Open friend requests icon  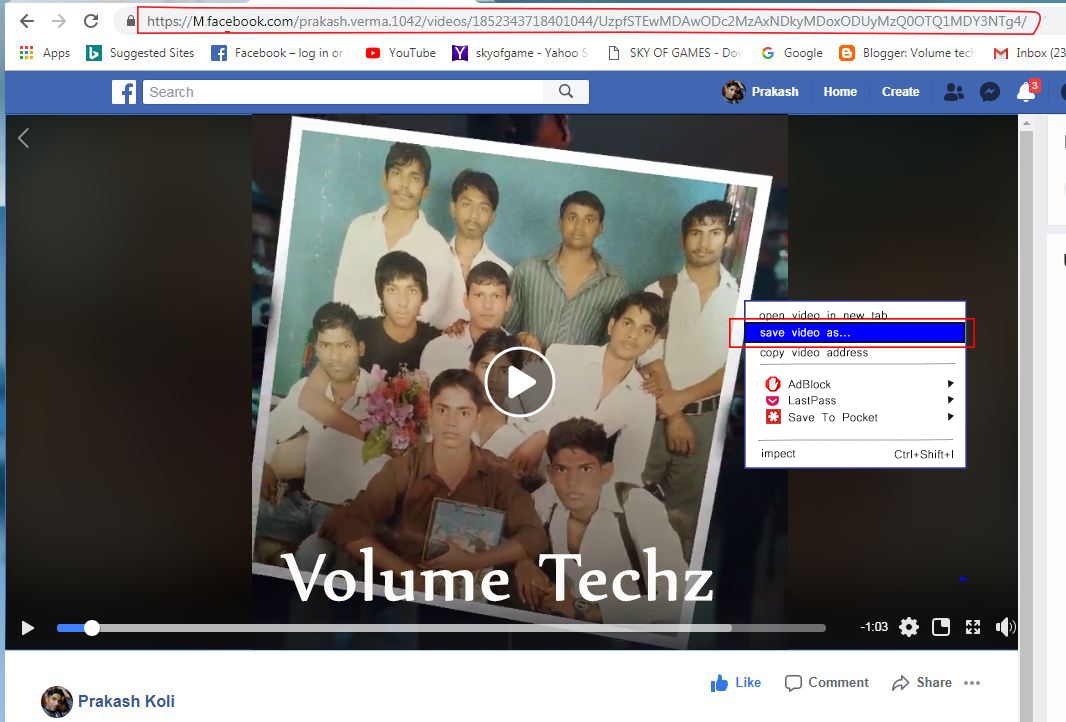tap(954, 91)
